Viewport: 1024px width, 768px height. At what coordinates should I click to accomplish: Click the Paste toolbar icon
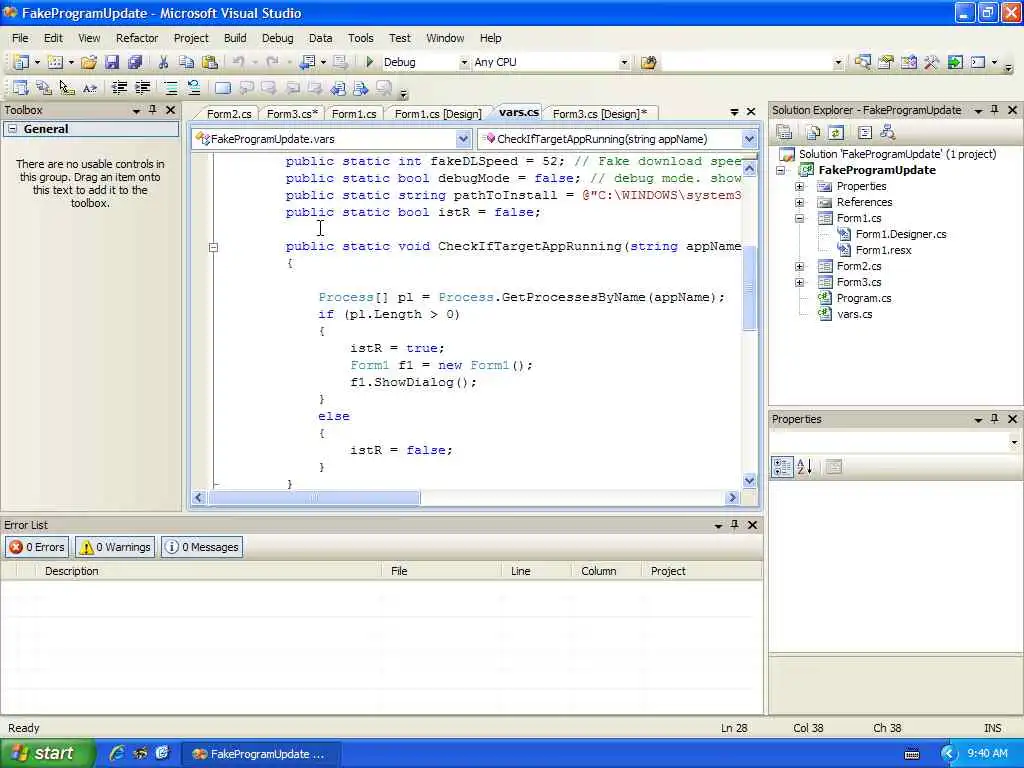click(x=210, y=62)
